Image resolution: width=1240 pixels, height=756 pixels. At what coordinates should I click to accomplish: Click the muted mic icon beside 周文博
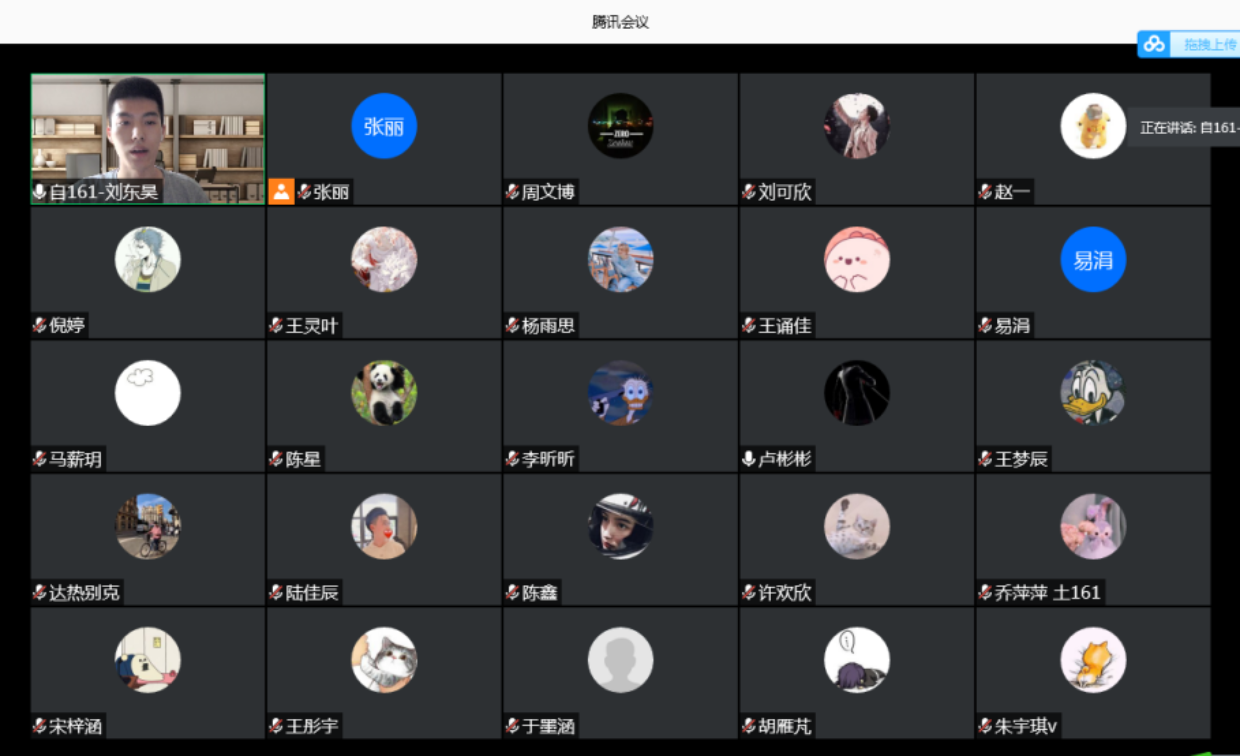click(x=513, y=192)
